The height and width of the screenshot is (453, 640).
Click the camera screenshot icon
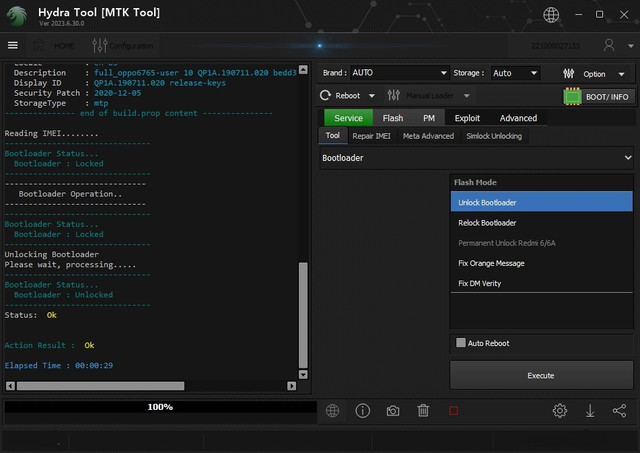[393, 411]
